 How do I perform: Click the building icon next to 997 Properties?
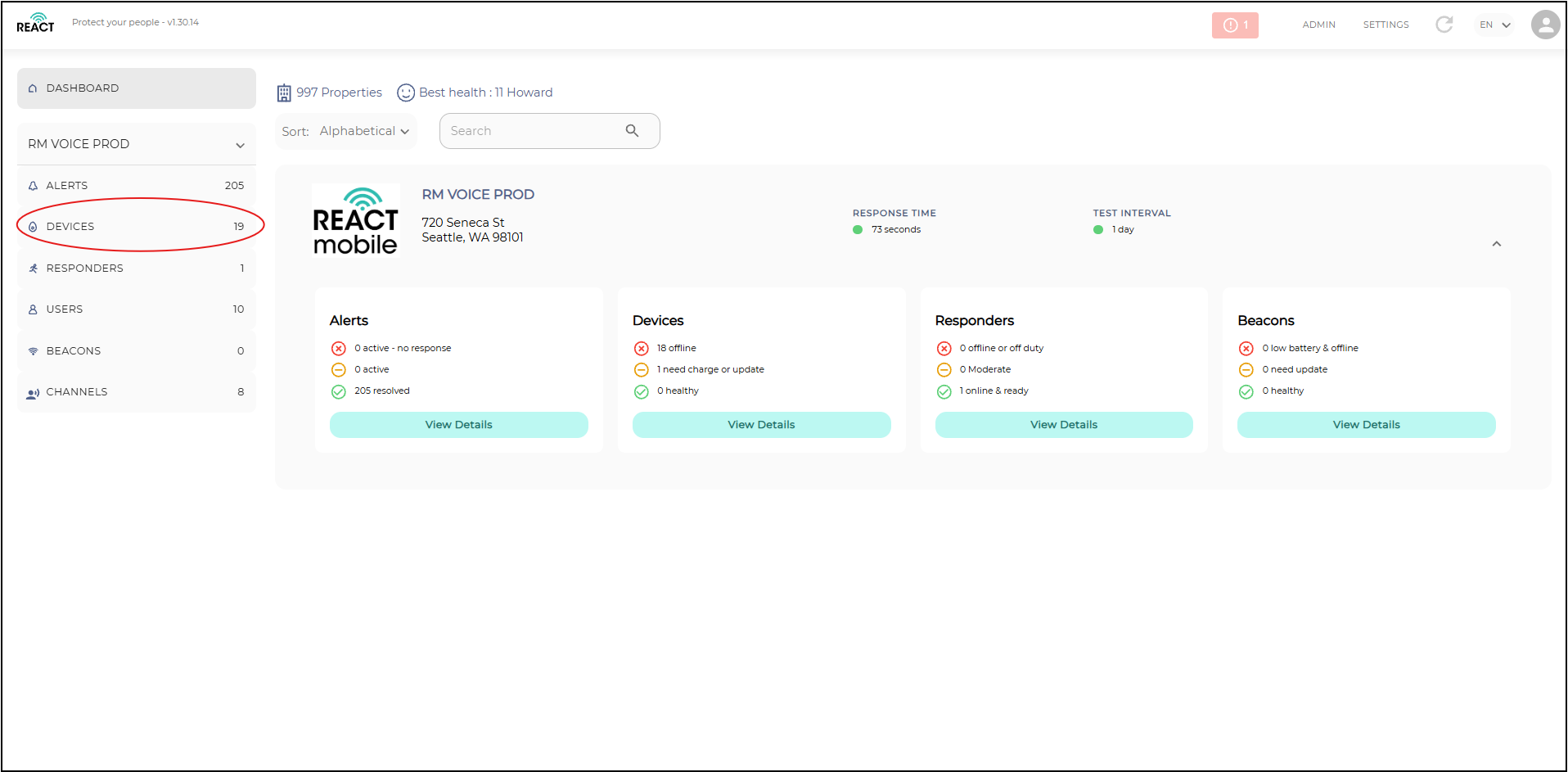[284, 93]
